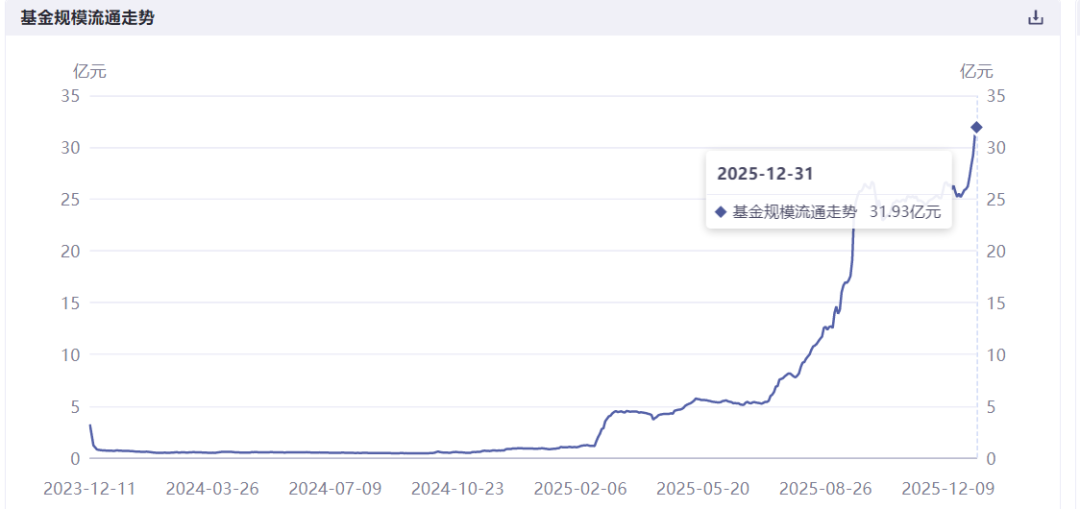Click the download chart icon
Viewport: 1080px width, 509px height.
click(x=1035, y=18)
